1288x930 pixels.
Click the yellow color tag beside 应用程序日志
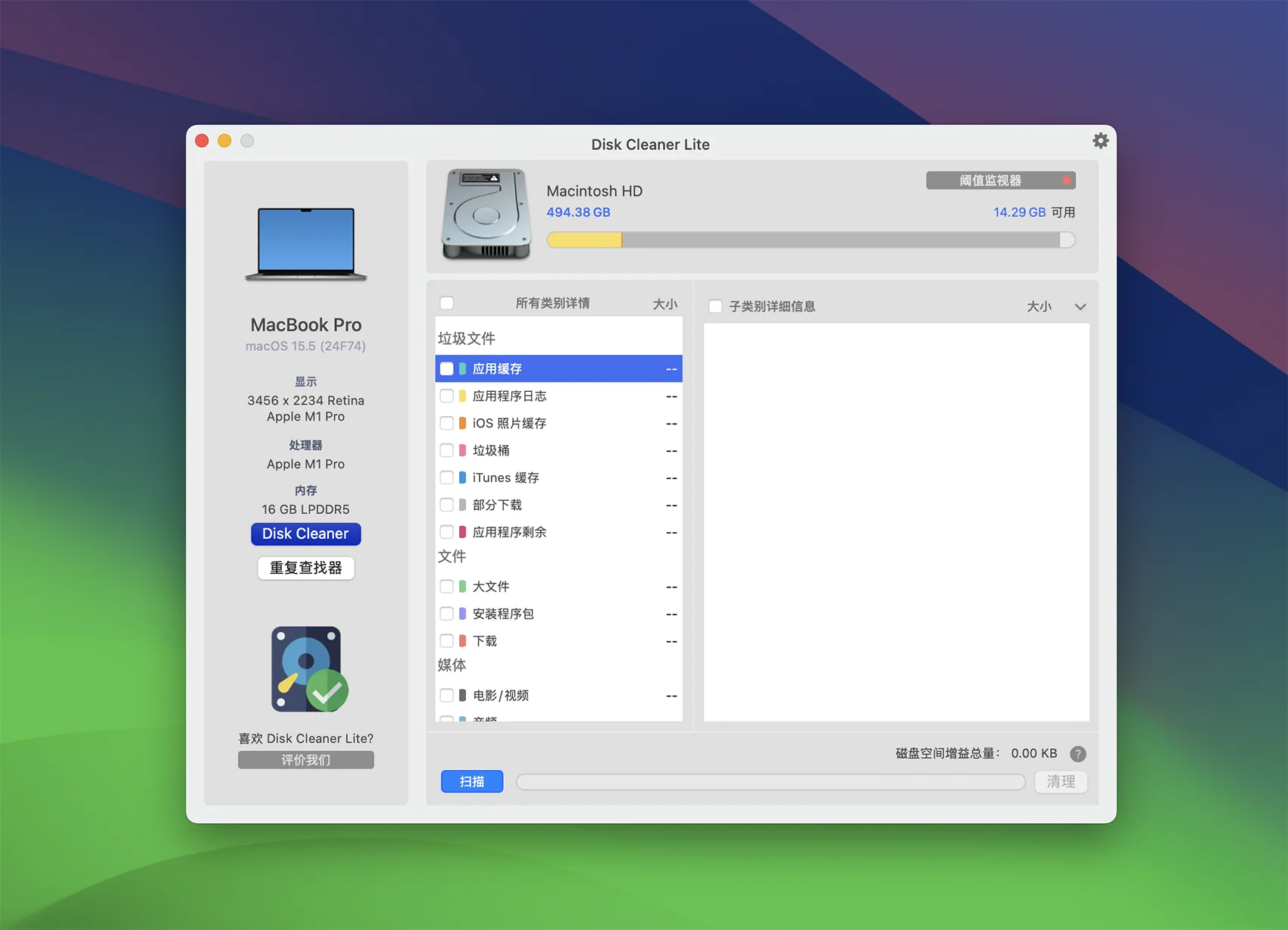[x=462, y=396]
